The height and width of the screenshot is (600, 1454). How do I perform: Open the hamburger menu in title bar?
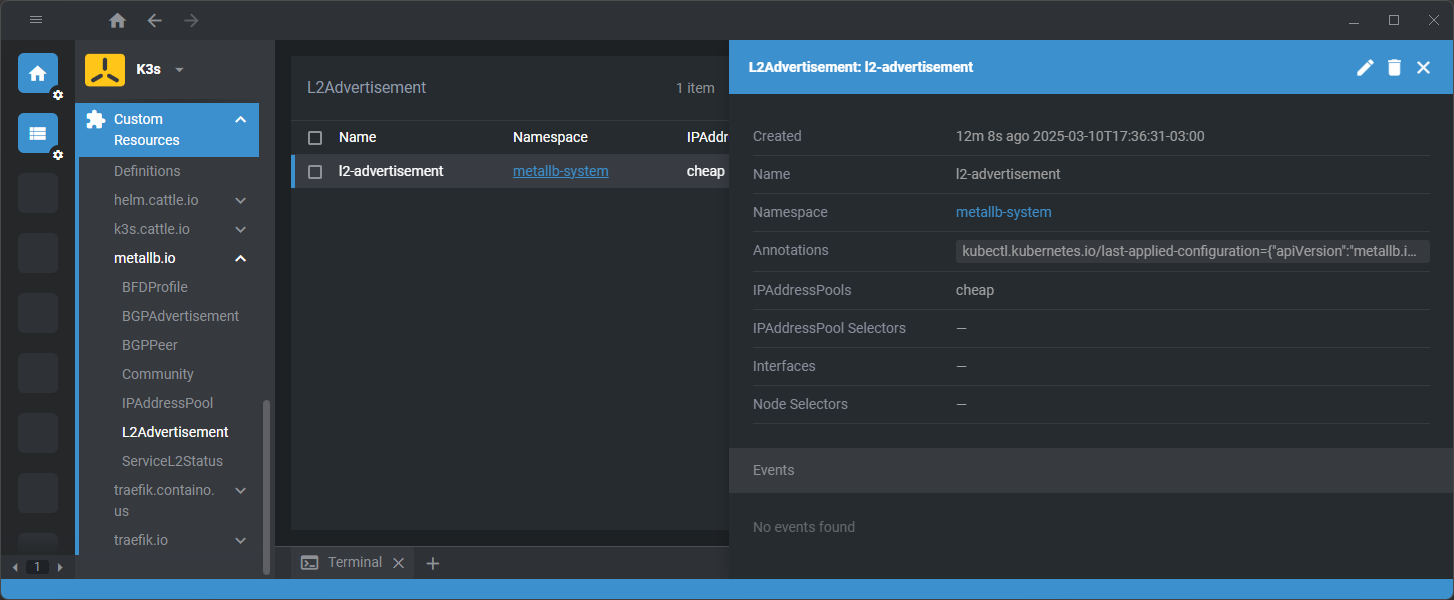pyautogui.click(x=36, y=20)
